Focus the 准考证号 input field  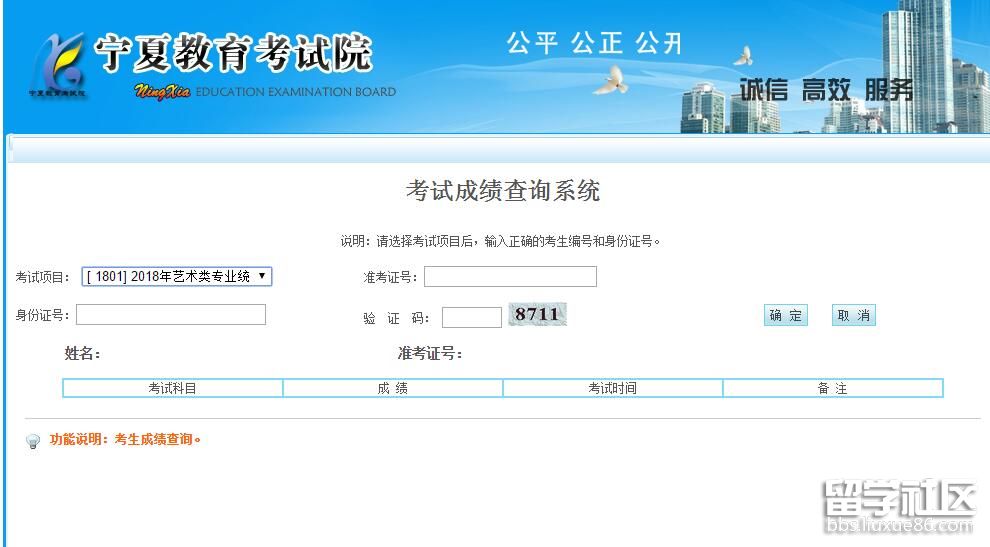(x=510, y=277)
